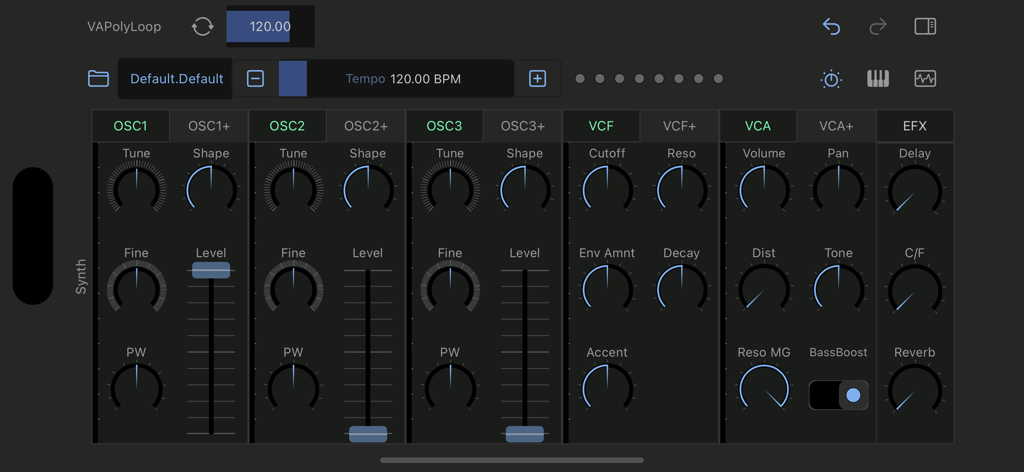This screenshot has width=1024, height=472.
Task: Click the undo arrow icon
Action: [831, 27]
